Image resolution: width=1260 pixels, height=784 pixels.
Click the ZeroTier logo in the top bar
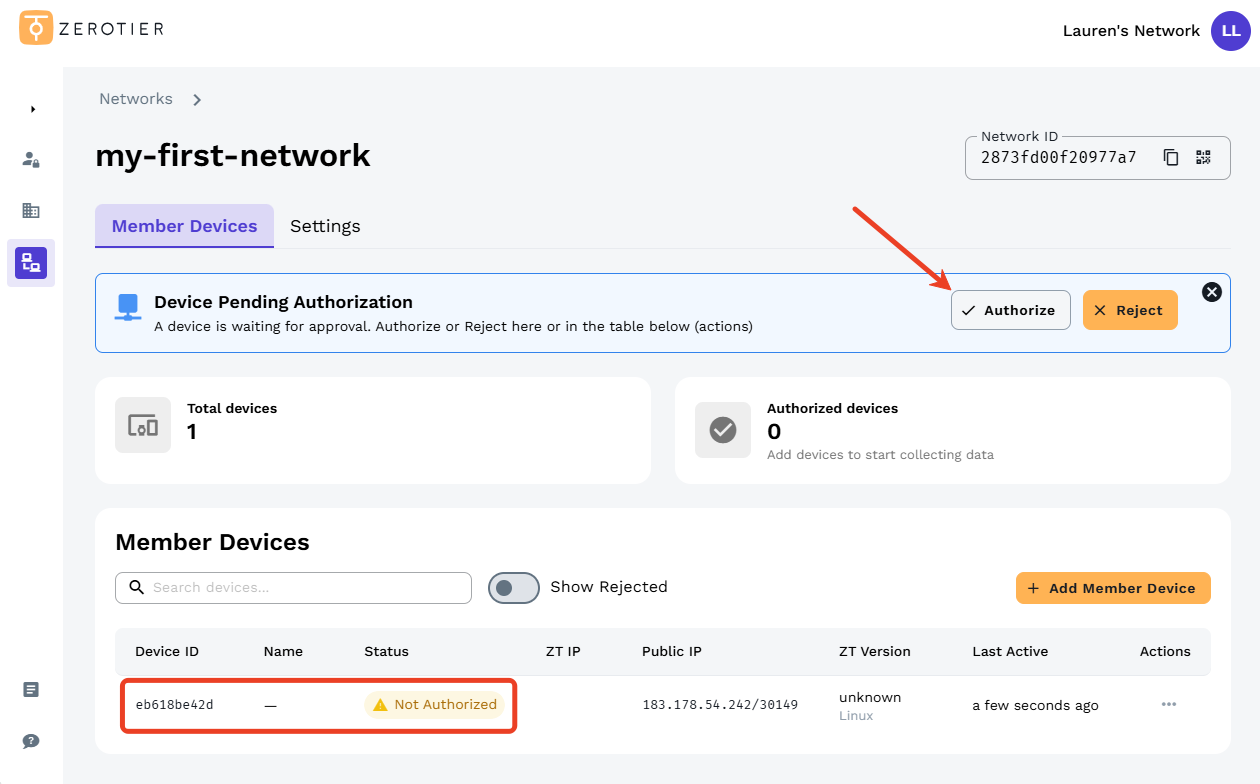click(90, 28)
